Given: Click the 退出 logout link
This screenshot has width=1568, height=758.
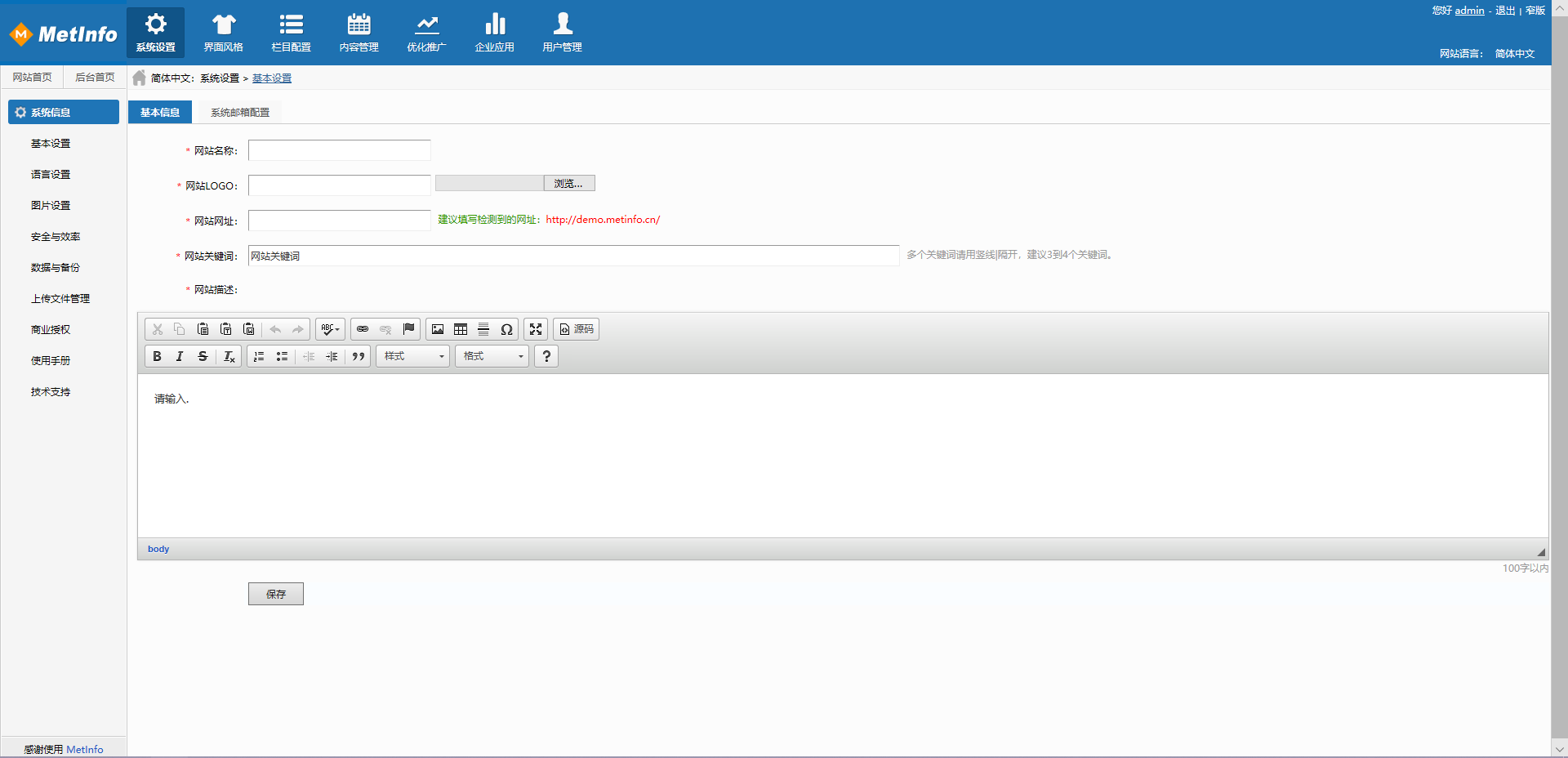Looking at the screenshot, I should coord(1505,11).
